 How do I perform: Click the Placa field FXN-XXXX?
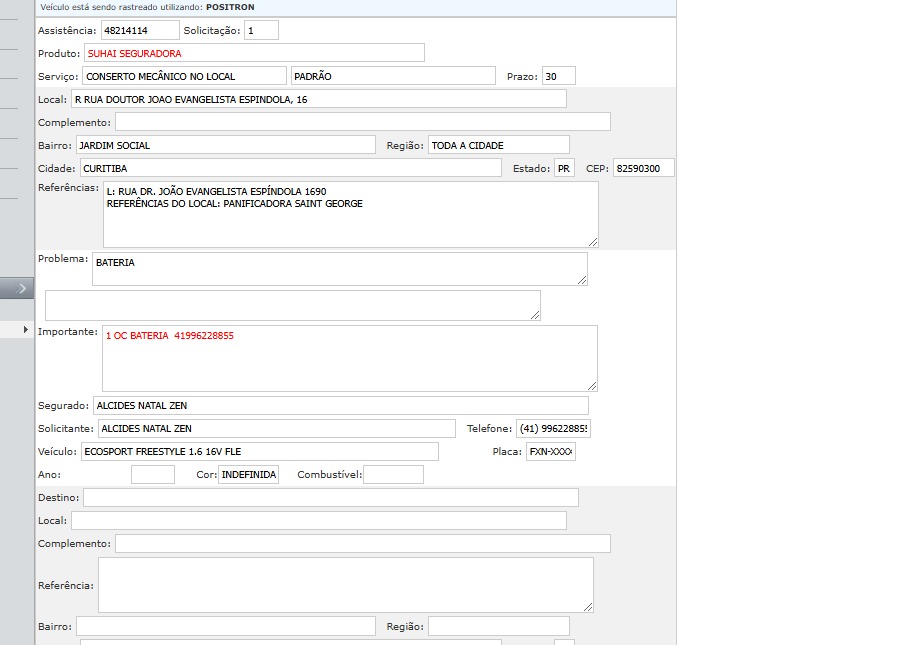click(x=551, y=451)
